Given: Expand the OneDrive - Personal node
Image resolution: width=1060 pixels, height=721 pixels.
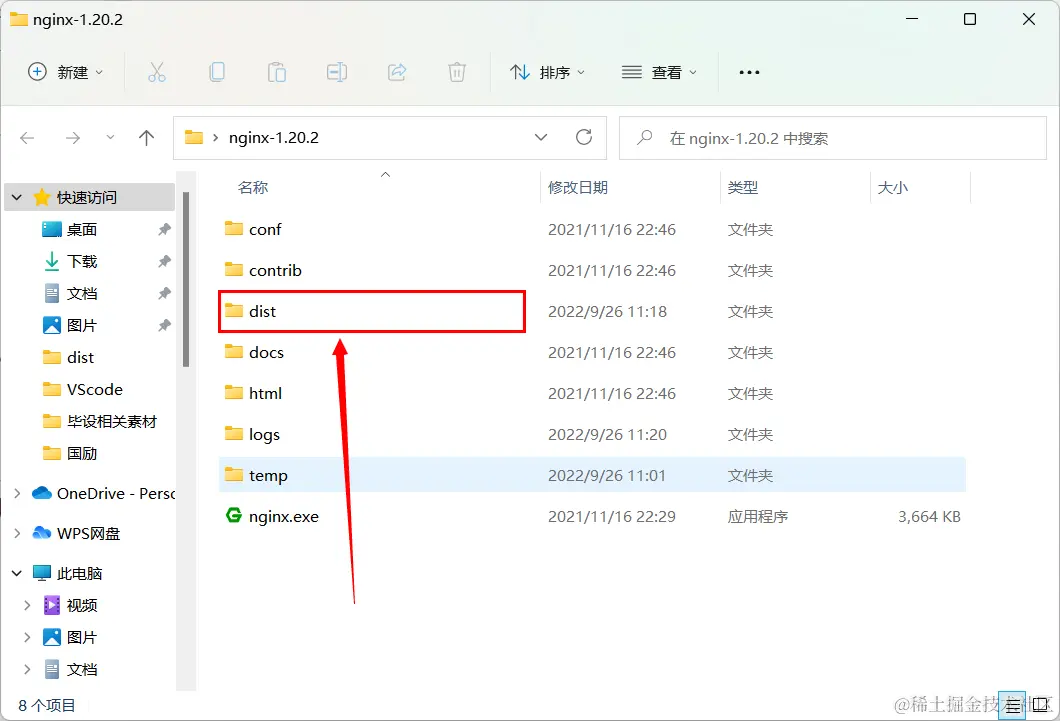Looking at the screenshot, I should (x=17, y=494).
